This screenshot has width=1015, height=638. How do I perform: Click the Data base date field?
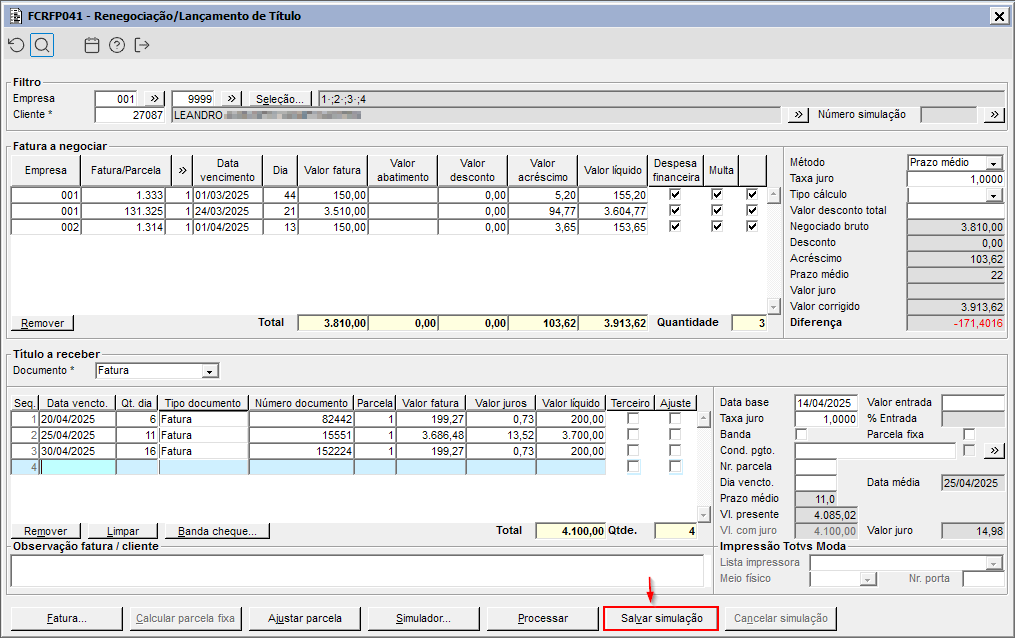pyautogui.click(x=826, y=403)
